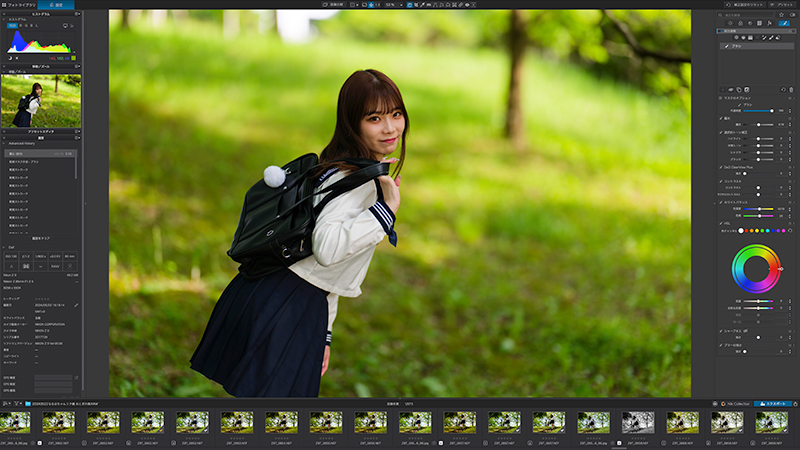Collapse the histogram subsection arrow
Viewport: 800px width, 450px height.
coord(4,19)
